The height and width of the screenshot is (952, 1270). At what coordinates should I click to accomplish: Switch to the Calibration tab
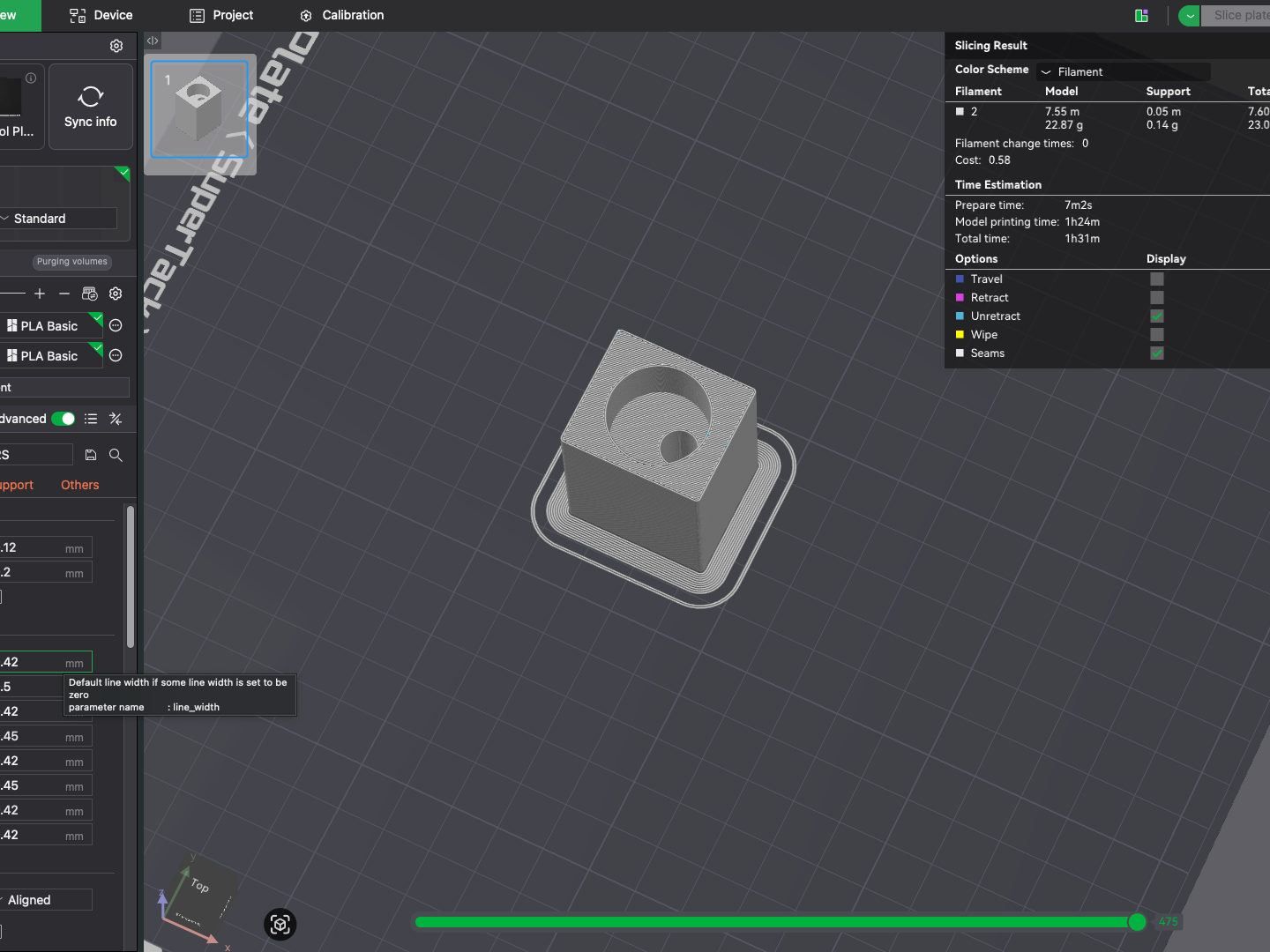341,15
